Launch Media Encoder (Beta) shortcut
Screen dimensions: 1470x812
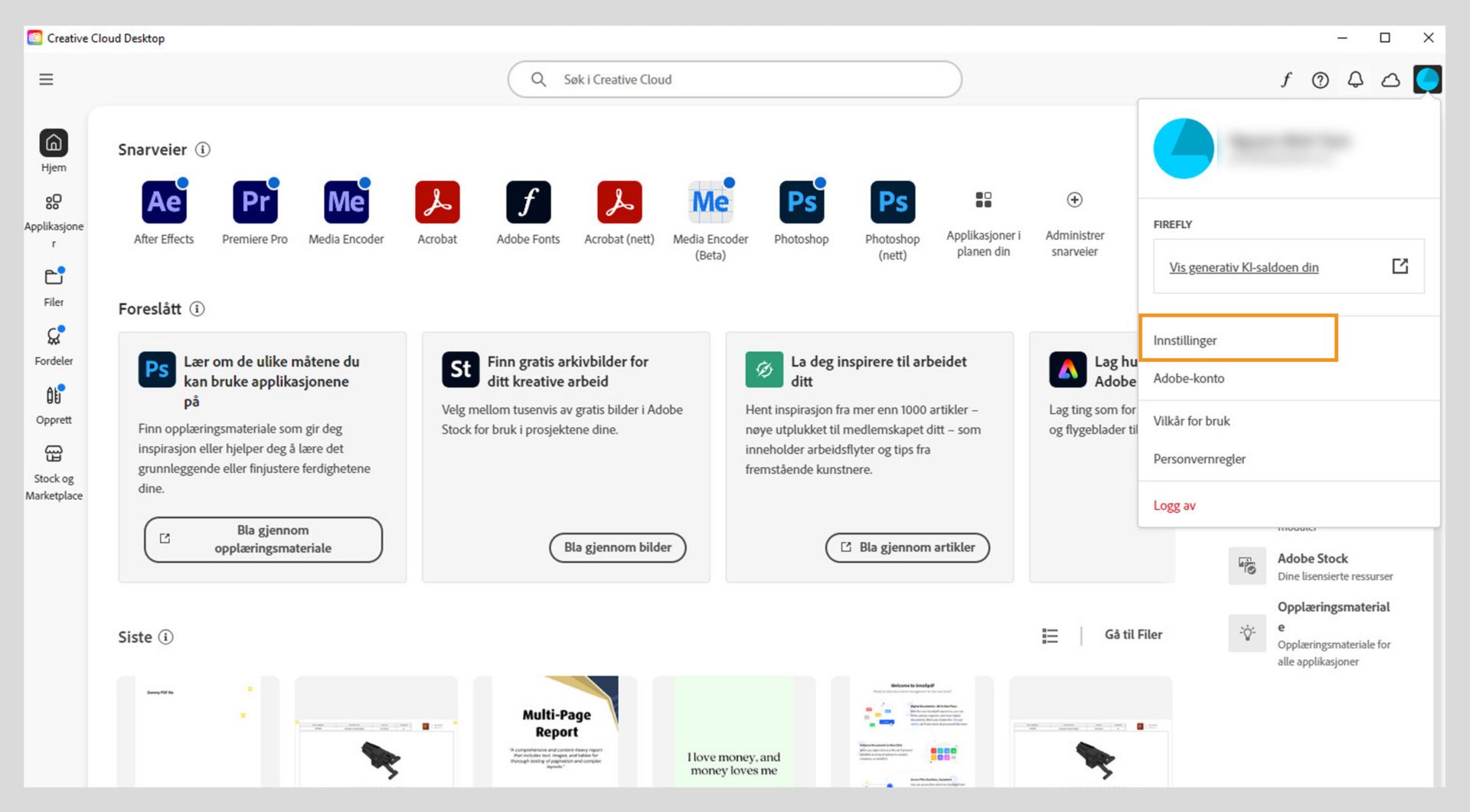(710, 202)
